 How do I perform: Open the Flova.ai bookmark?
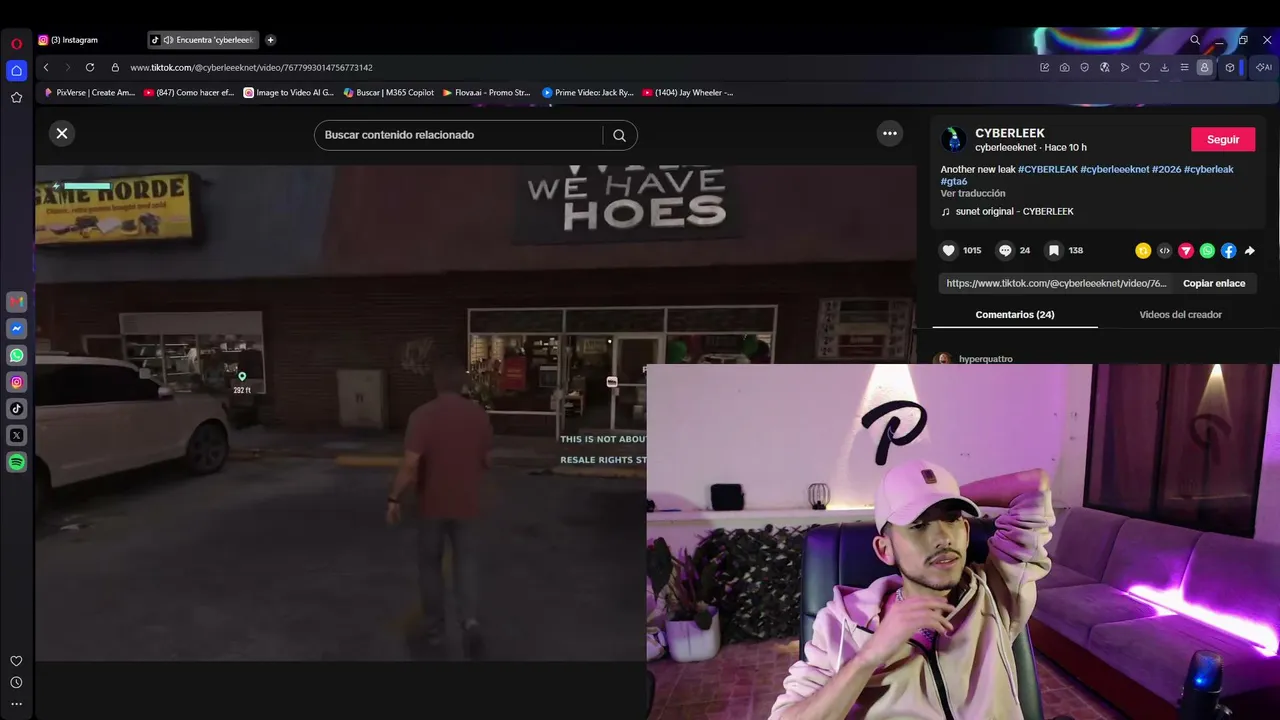[486, 93]
